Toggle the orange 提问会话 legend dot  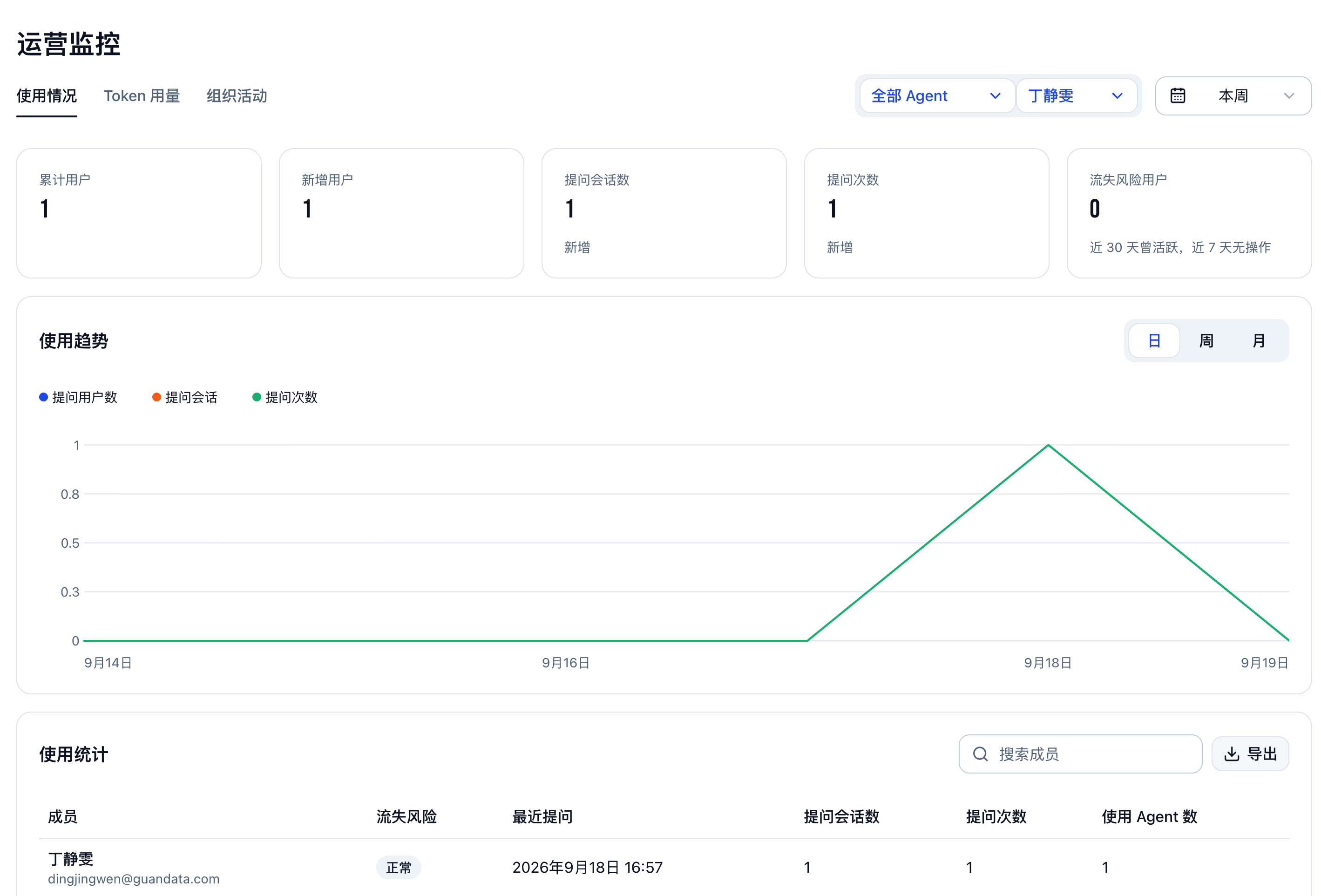[156, 397]
